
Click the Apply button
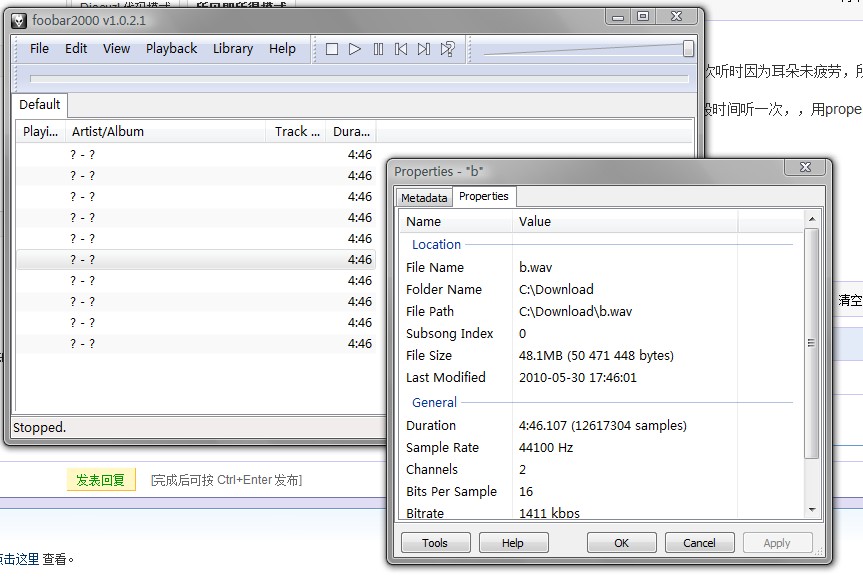click(x=777, y=543)
